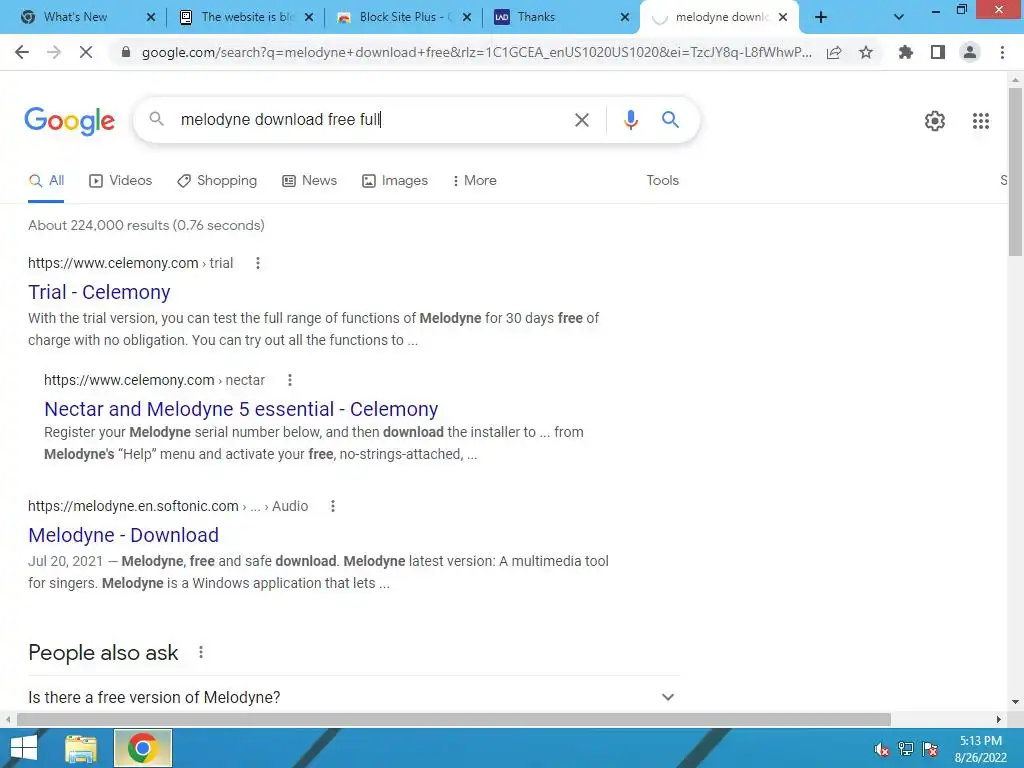Start a voice search with the microphone

[x=630, y=120]
